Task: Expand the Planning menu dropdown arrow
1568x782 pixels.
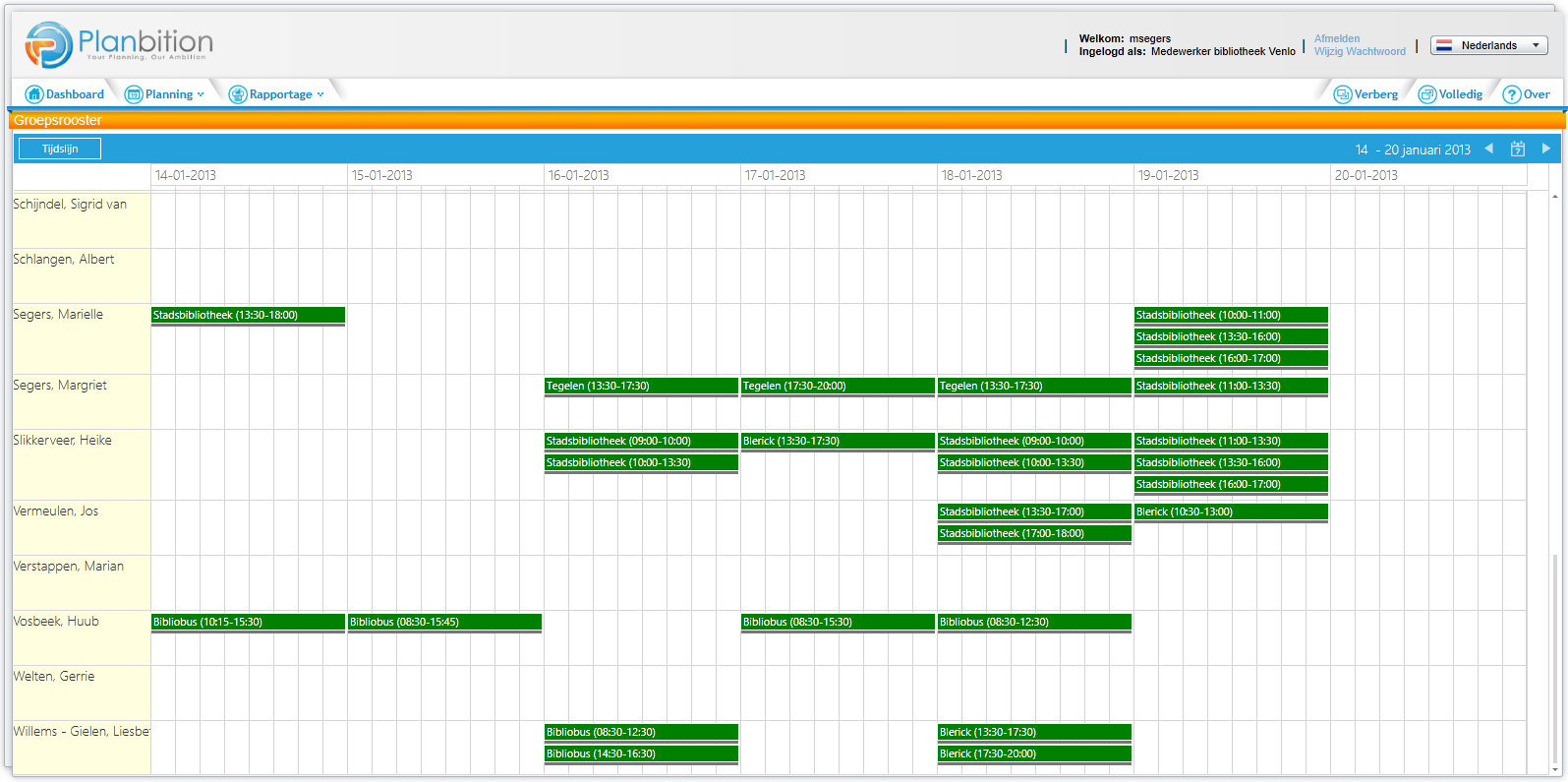Action: click(201, 94)
